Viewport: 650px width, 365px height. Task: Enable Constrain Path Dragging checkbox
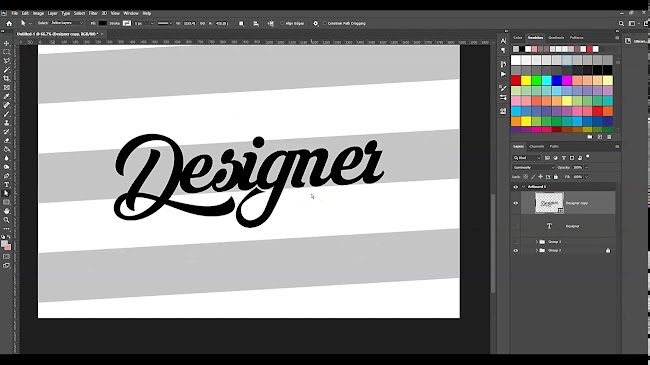point(325,24)
